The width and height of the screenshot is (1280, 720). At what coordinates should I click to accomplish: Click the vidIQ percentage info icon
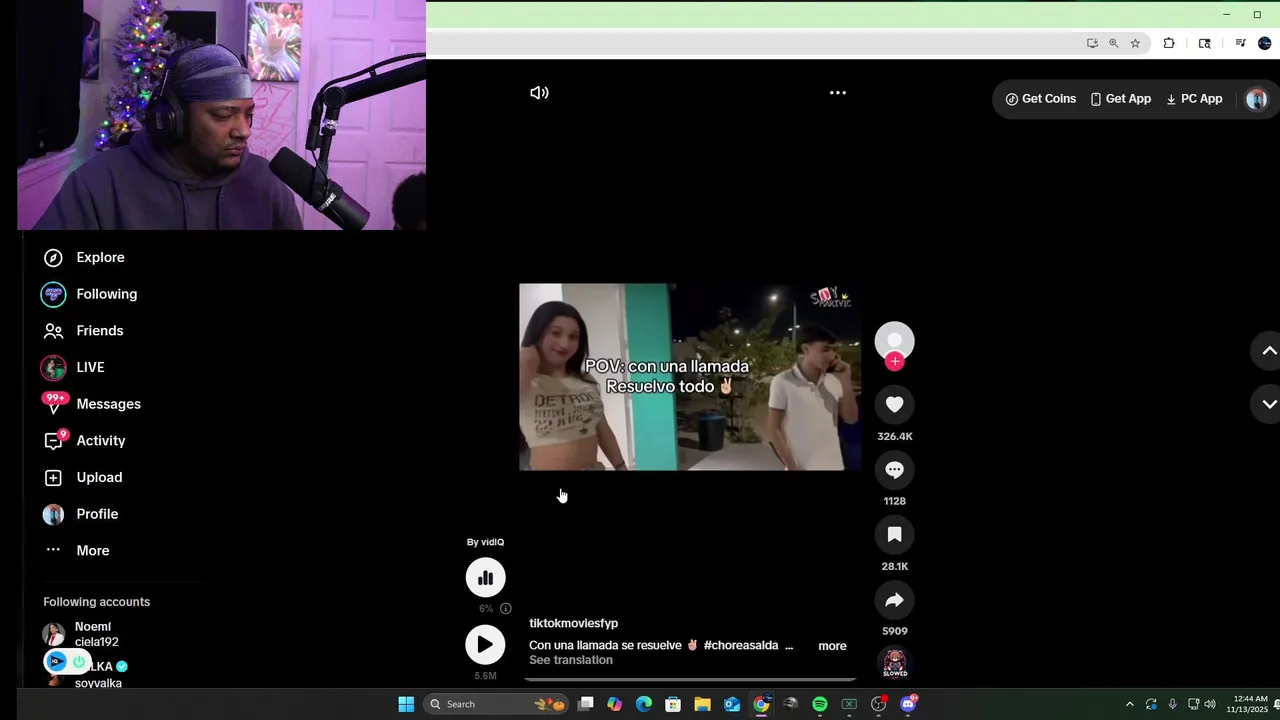point(505,608)
